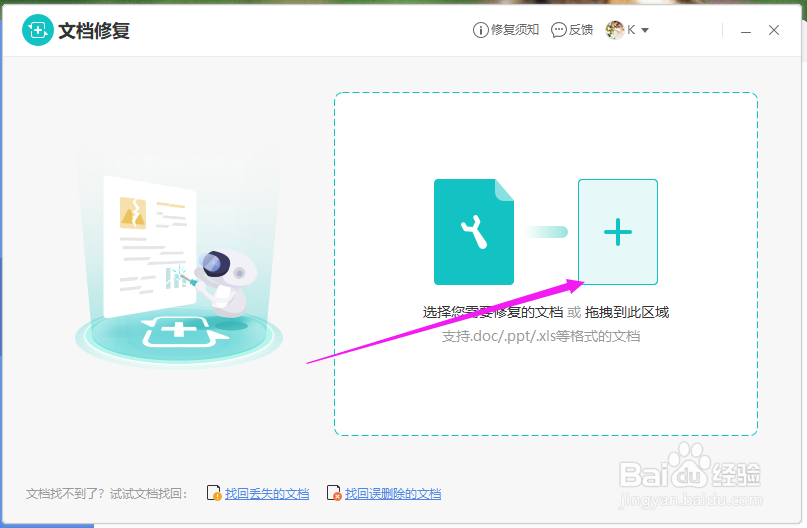Click the deleted document icon with red badge
The width and height of the screenshot is (807, 528).
point(334,493)
